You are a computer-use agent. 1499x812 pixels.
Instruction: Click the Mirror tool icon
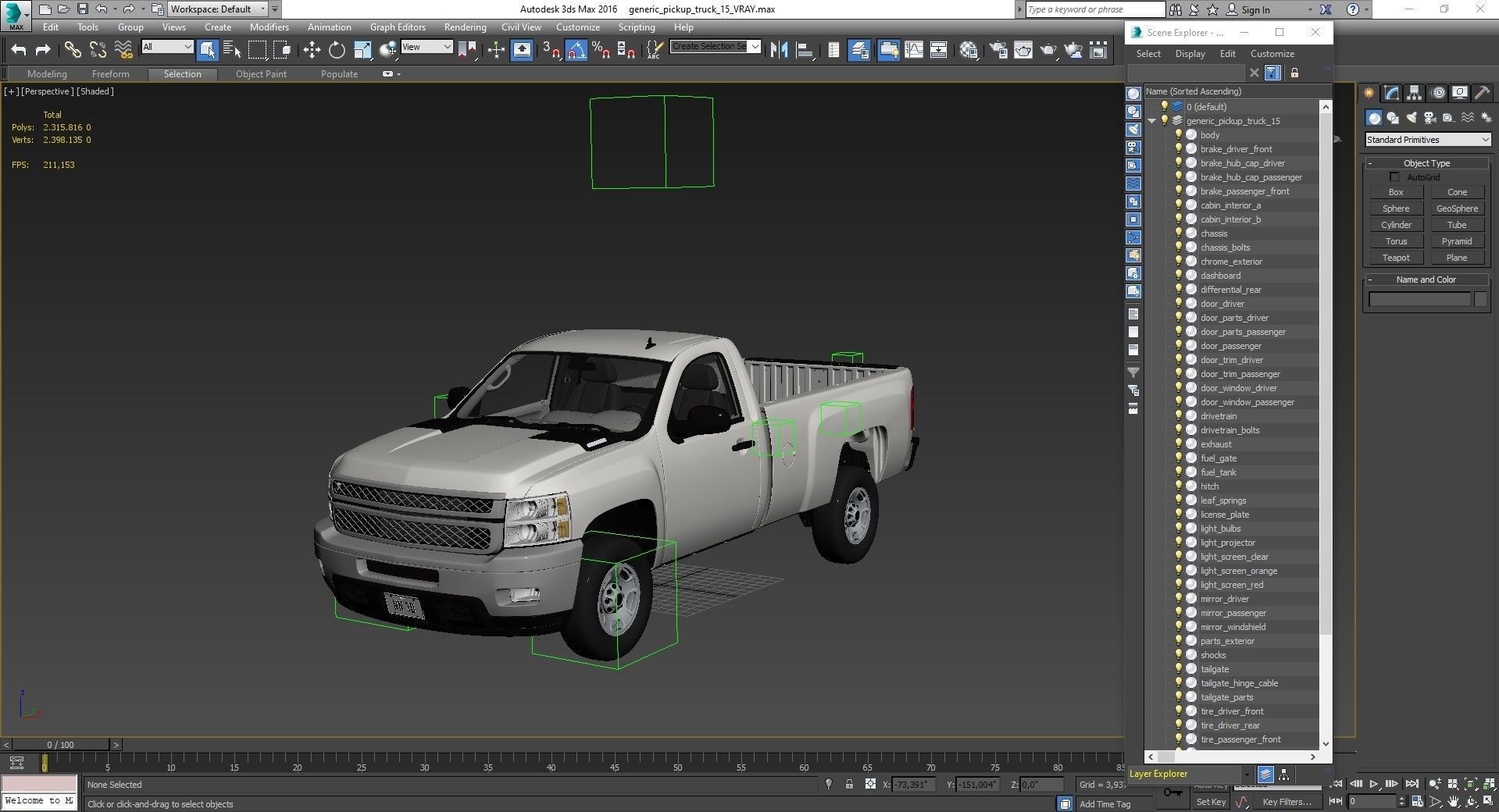[779, 49]
